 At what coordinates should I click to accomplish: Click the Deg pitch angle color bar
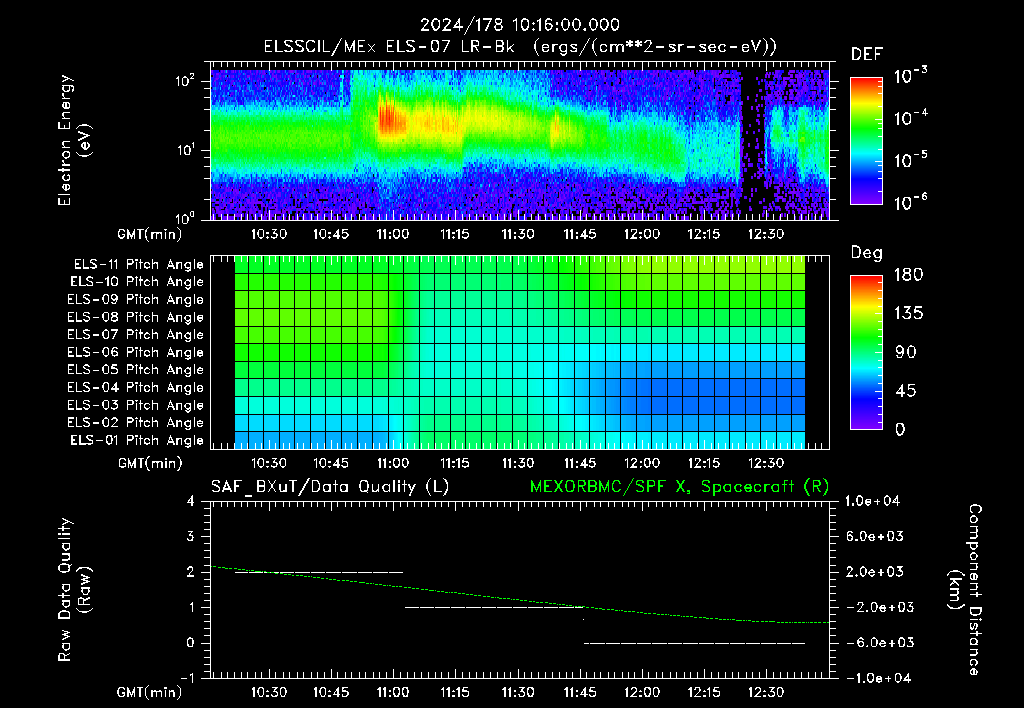[866, 352]
